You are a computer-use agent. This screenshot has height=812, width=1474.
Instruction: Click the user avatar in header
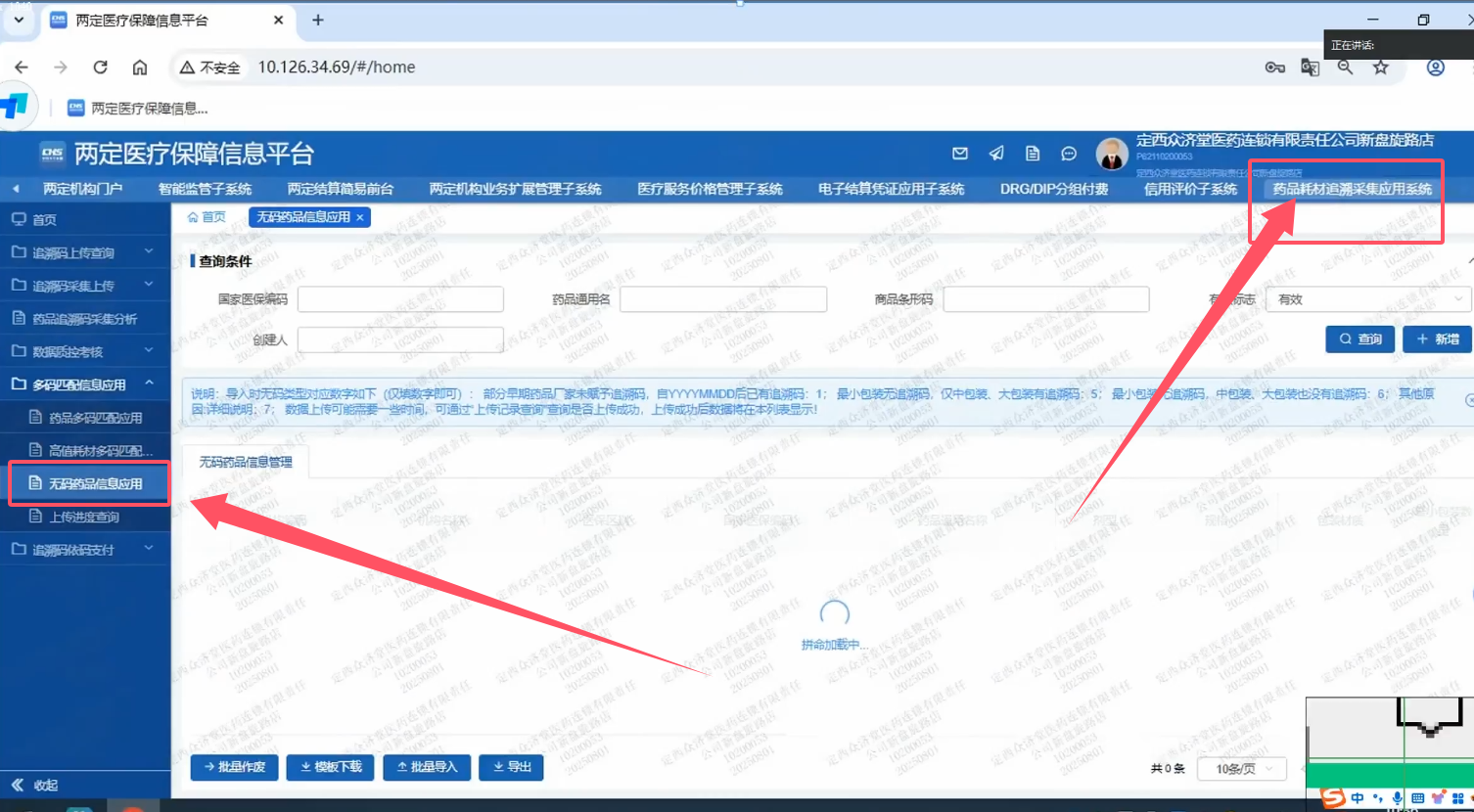coord(1111,154)
